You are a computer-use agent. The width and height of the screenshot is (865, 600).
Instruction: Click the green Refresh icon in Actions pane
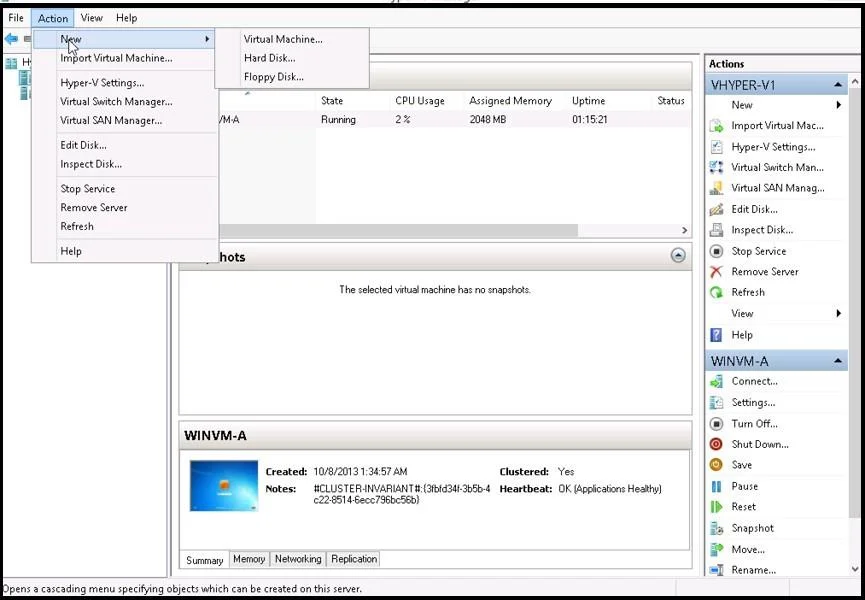click(x=716, y=292)
